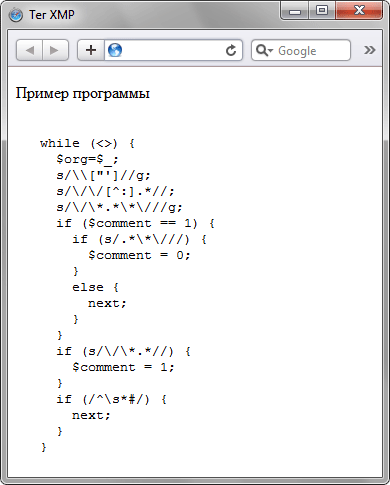Click the line 's/\/\/[^:].*//;'

click(115, 191)
